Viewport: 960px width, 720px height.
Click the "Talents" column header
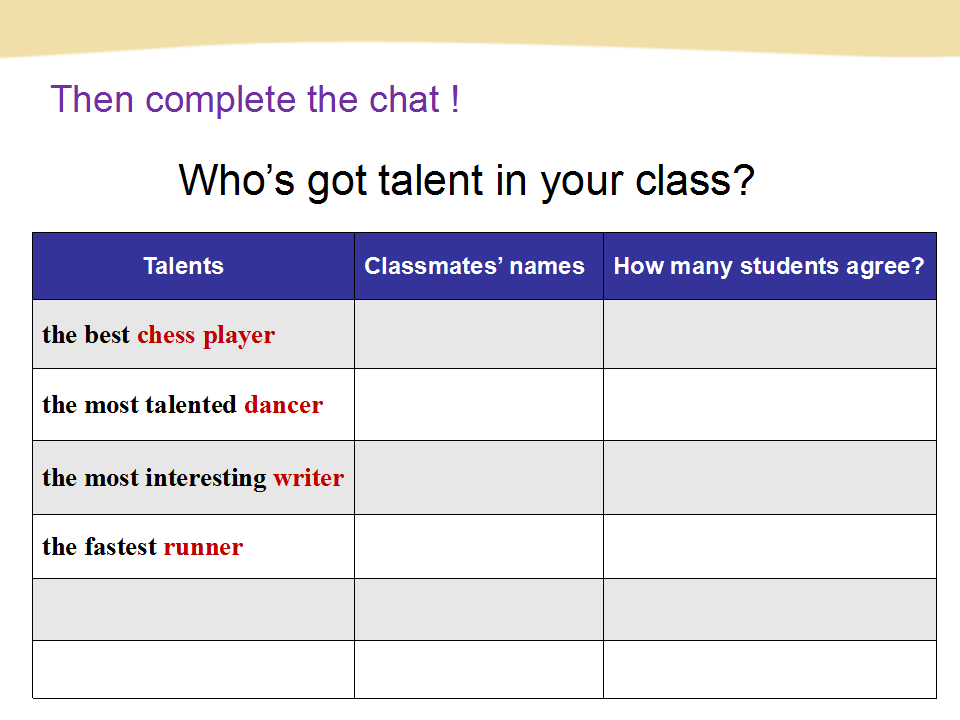point(183,266)
